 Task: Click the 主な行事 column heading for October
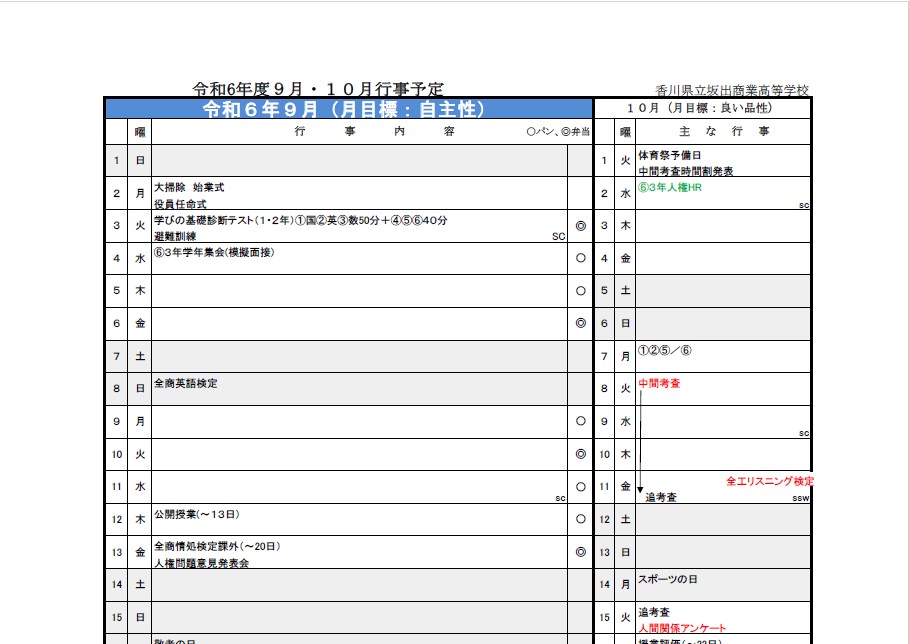[x=724, y=132]
